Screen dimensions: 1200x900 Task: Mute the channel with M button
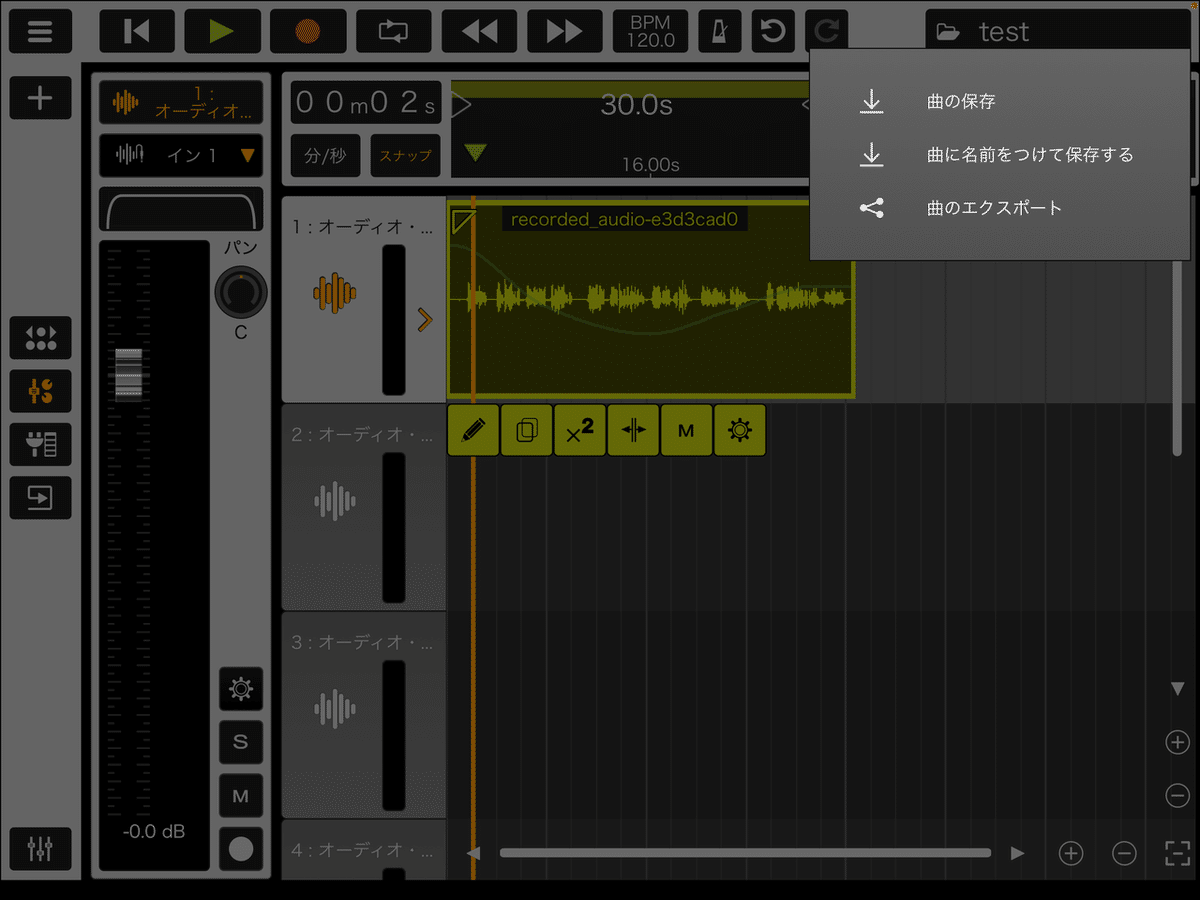click(x=241, y=795)
